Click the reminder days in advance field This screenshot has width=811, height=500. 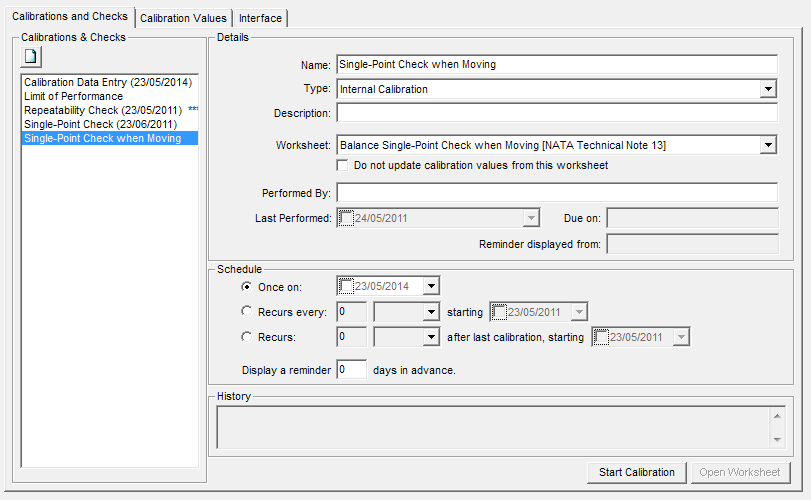point(352,370)
